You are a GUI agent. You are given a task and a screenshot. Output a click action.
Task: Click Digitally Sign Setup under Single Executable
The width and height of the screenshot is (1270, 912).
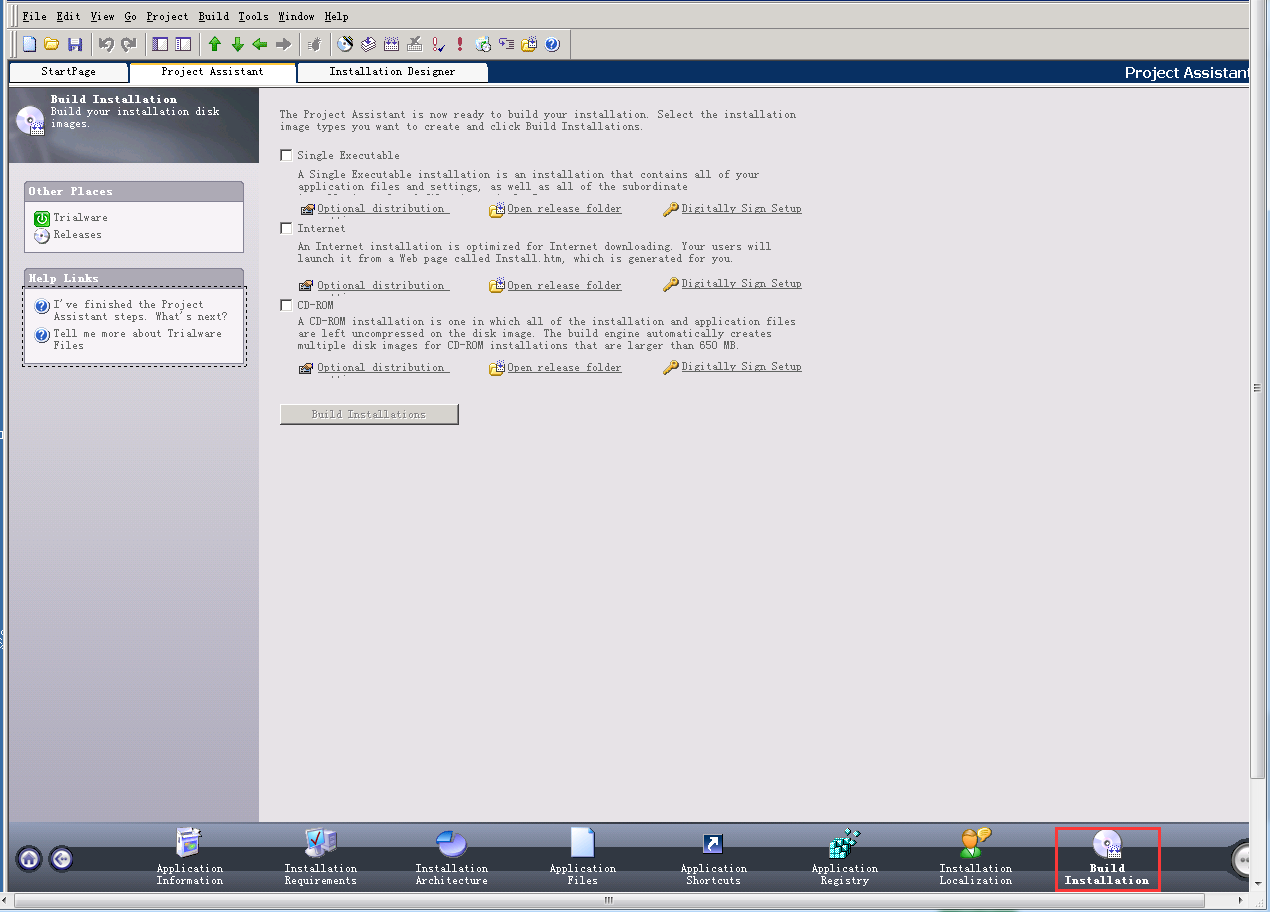coord(740,209)
